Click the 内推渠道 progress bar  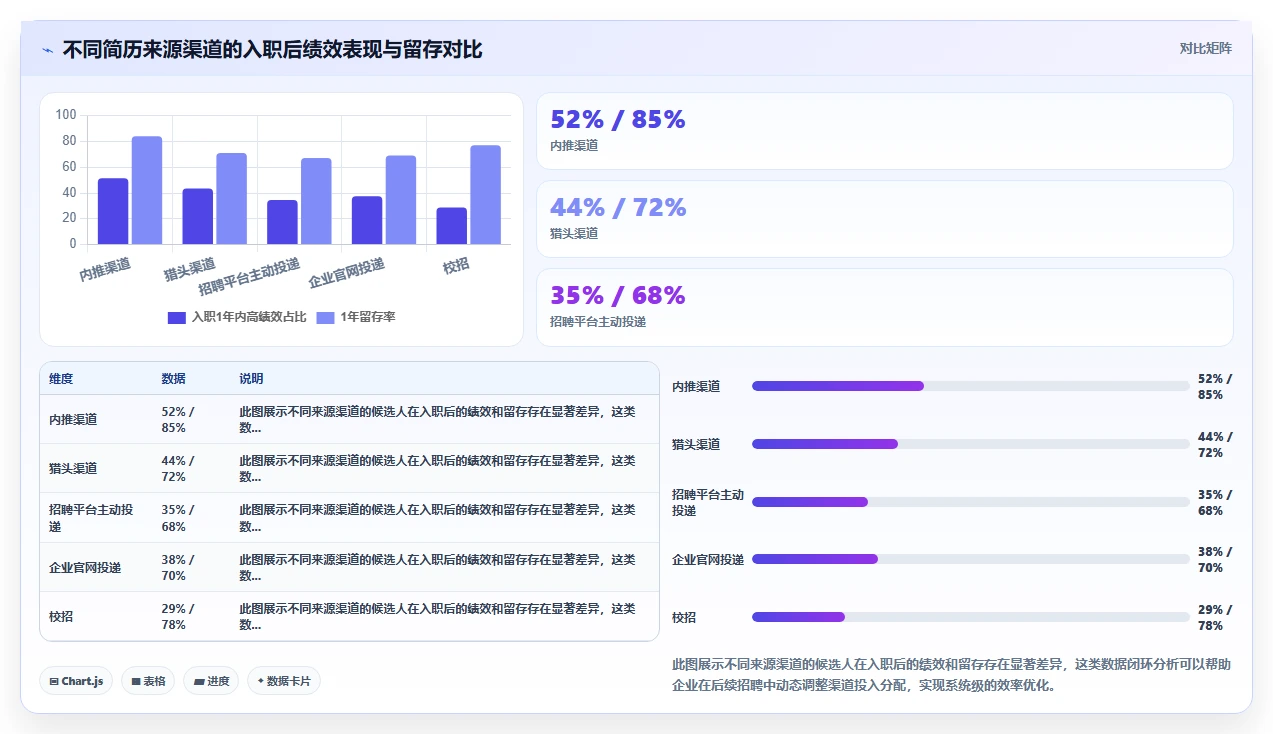(x=970, y=386)
